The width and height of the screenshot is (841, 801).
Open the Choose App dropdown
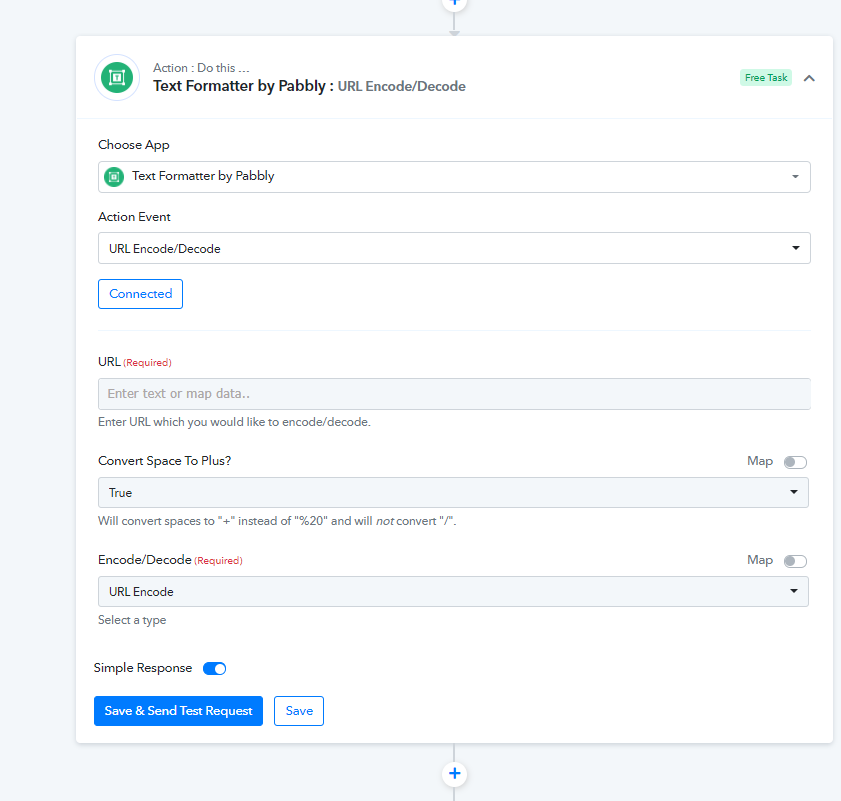[x=454, y=177]
